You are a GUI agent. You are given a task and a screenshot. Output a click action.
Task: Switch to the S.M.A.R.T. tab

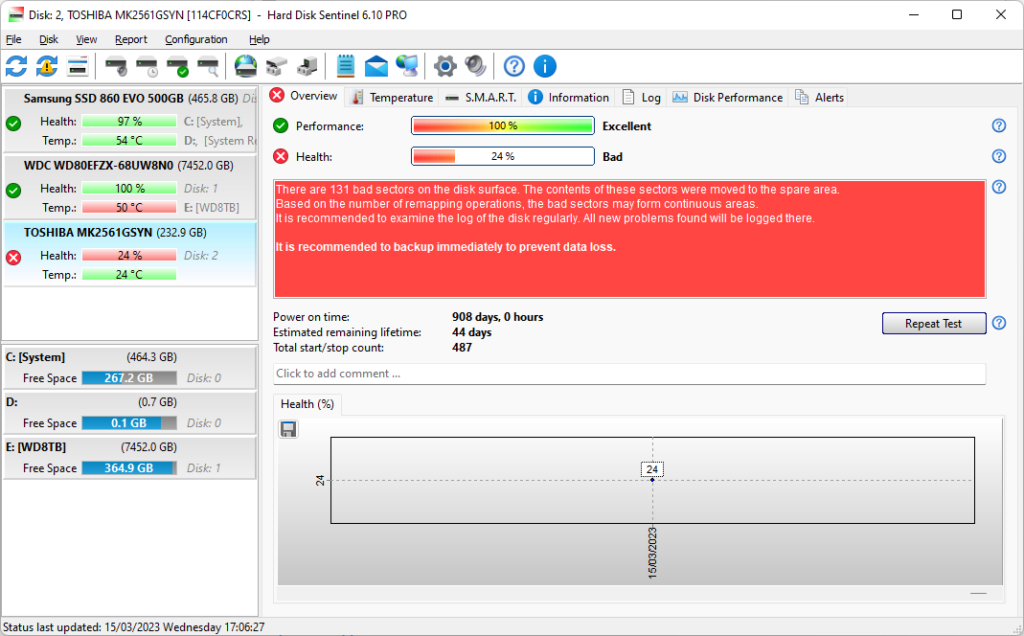coord(481,97)
